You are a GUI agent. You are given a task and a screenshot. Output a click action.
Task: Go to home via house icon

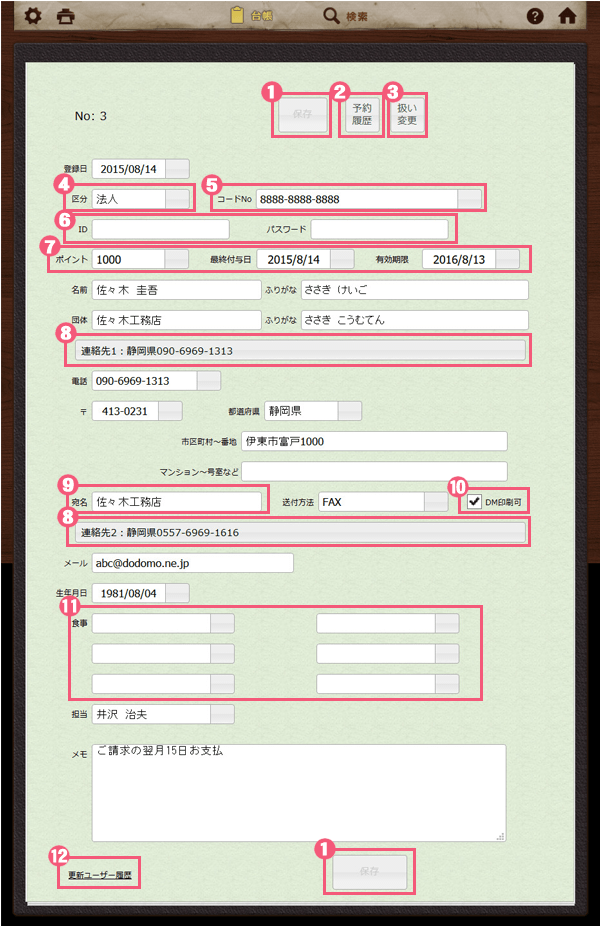point(568,16)
